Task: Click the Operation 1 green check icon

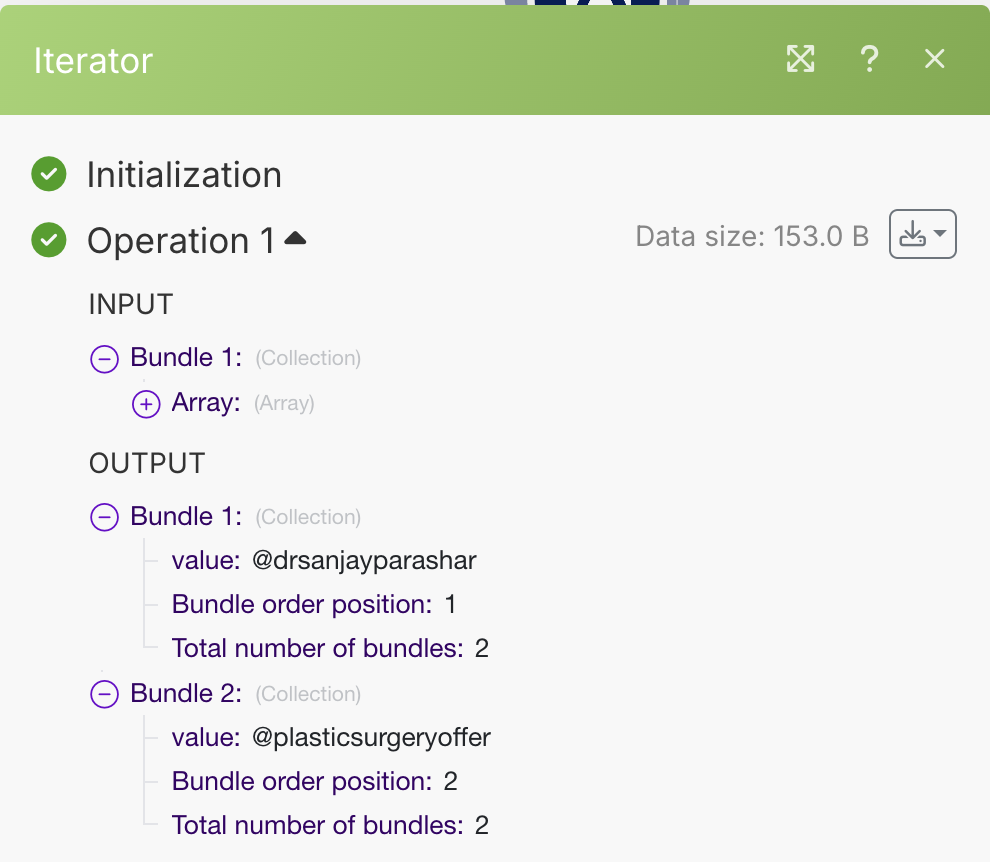Action: (48, 240)
